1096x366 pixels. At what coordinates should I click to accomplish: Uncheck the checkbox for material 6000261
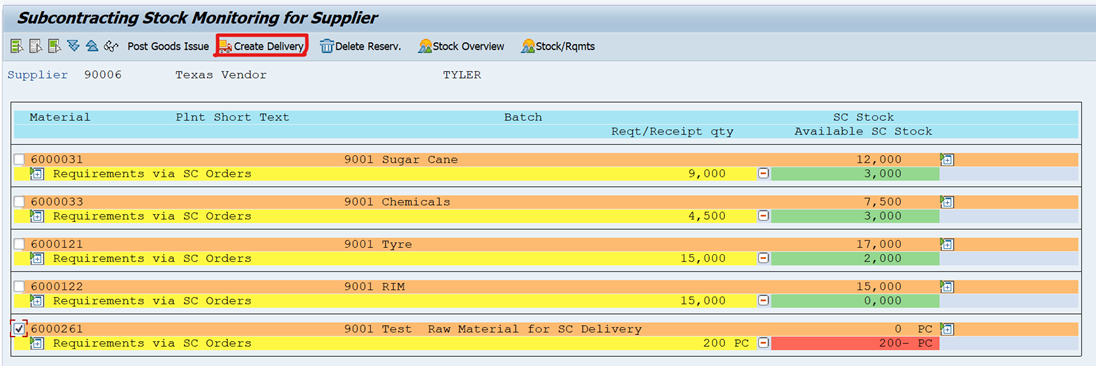point(19,328)
